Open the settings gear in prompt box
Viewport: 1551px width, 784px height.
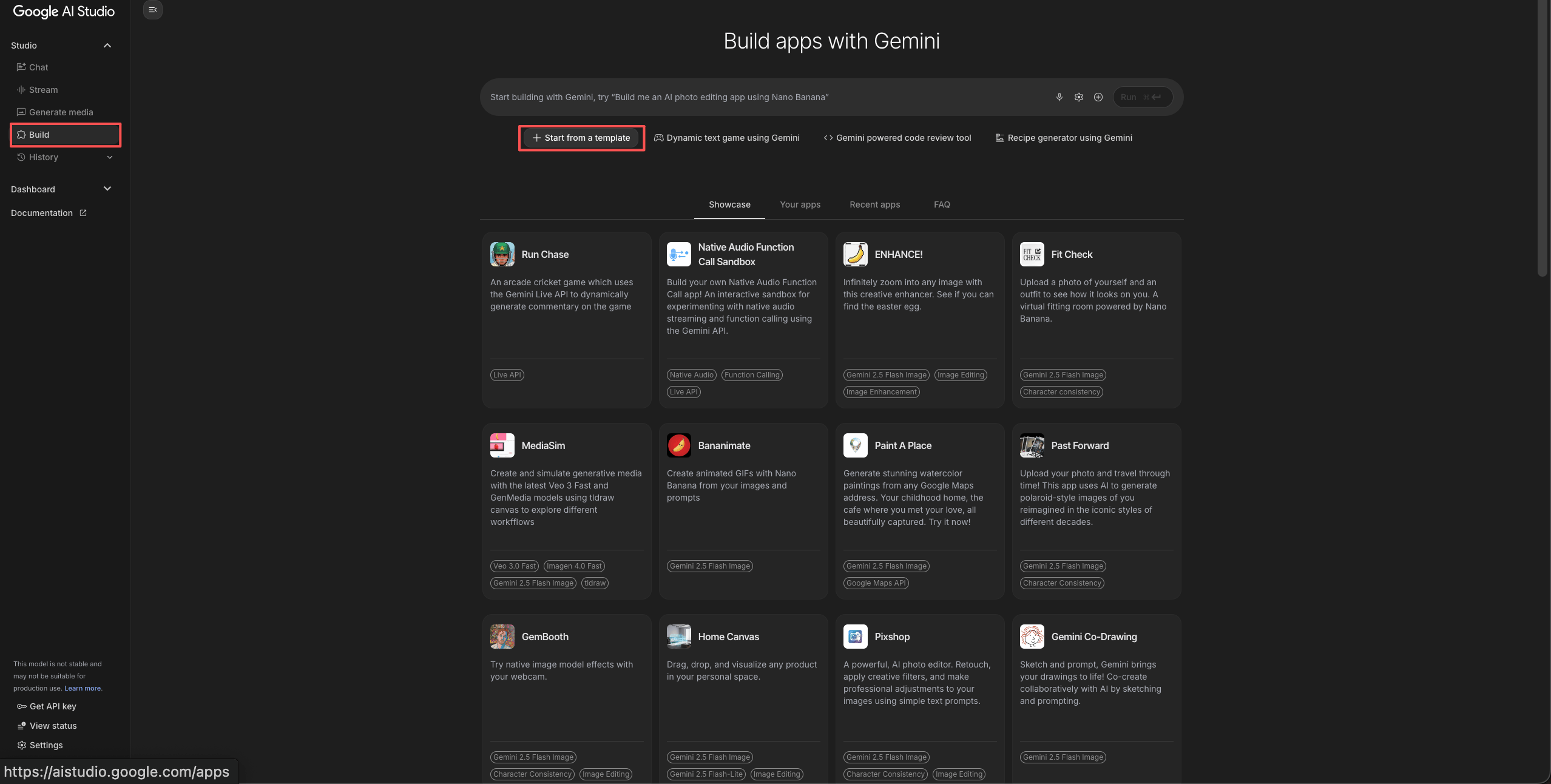click(x=1078, y=97)
